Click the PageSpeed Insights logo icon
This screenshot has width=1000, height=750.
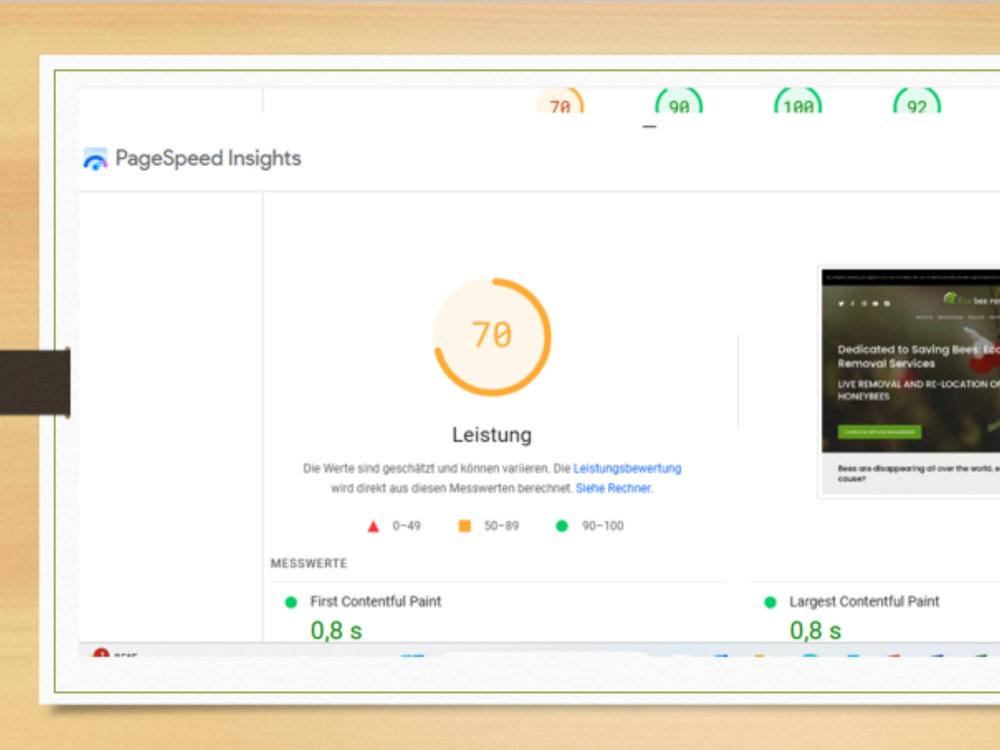[x=95, y=159]
